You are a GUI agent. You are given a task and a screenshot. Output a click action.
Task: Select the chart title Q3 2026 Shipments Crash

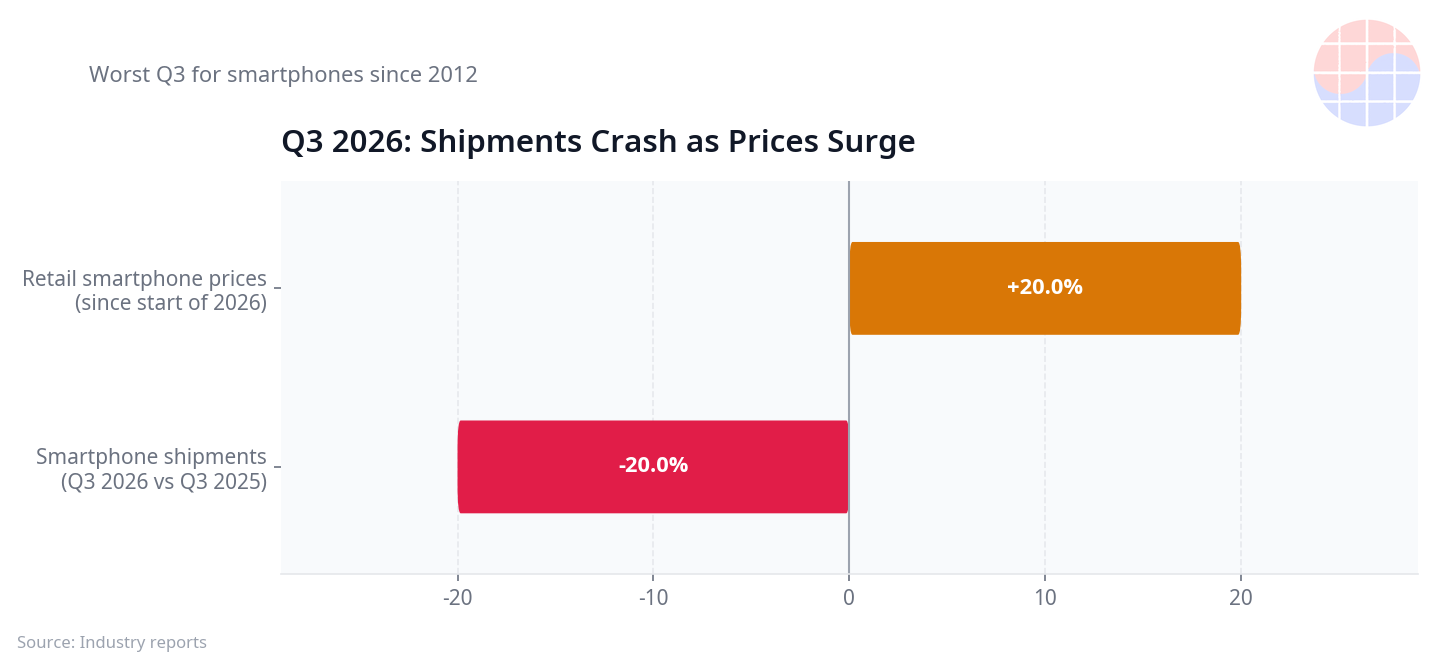coord(598,142)
